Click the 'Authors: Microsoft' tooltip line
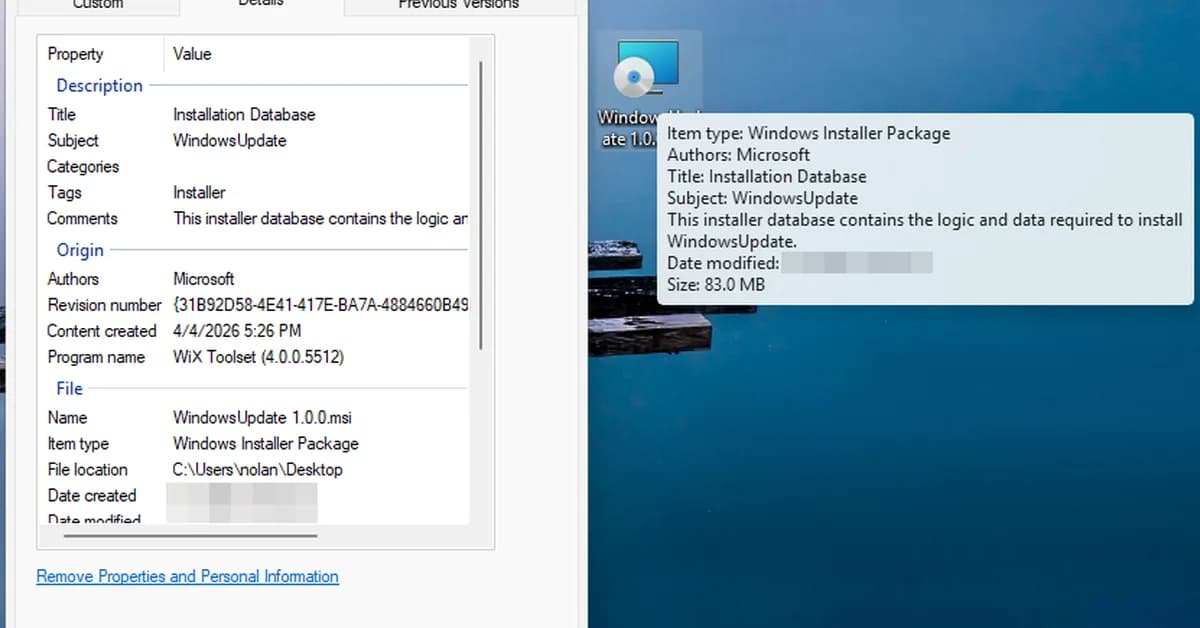Viewport: 1200px width, 628px height. coord(739,154)
